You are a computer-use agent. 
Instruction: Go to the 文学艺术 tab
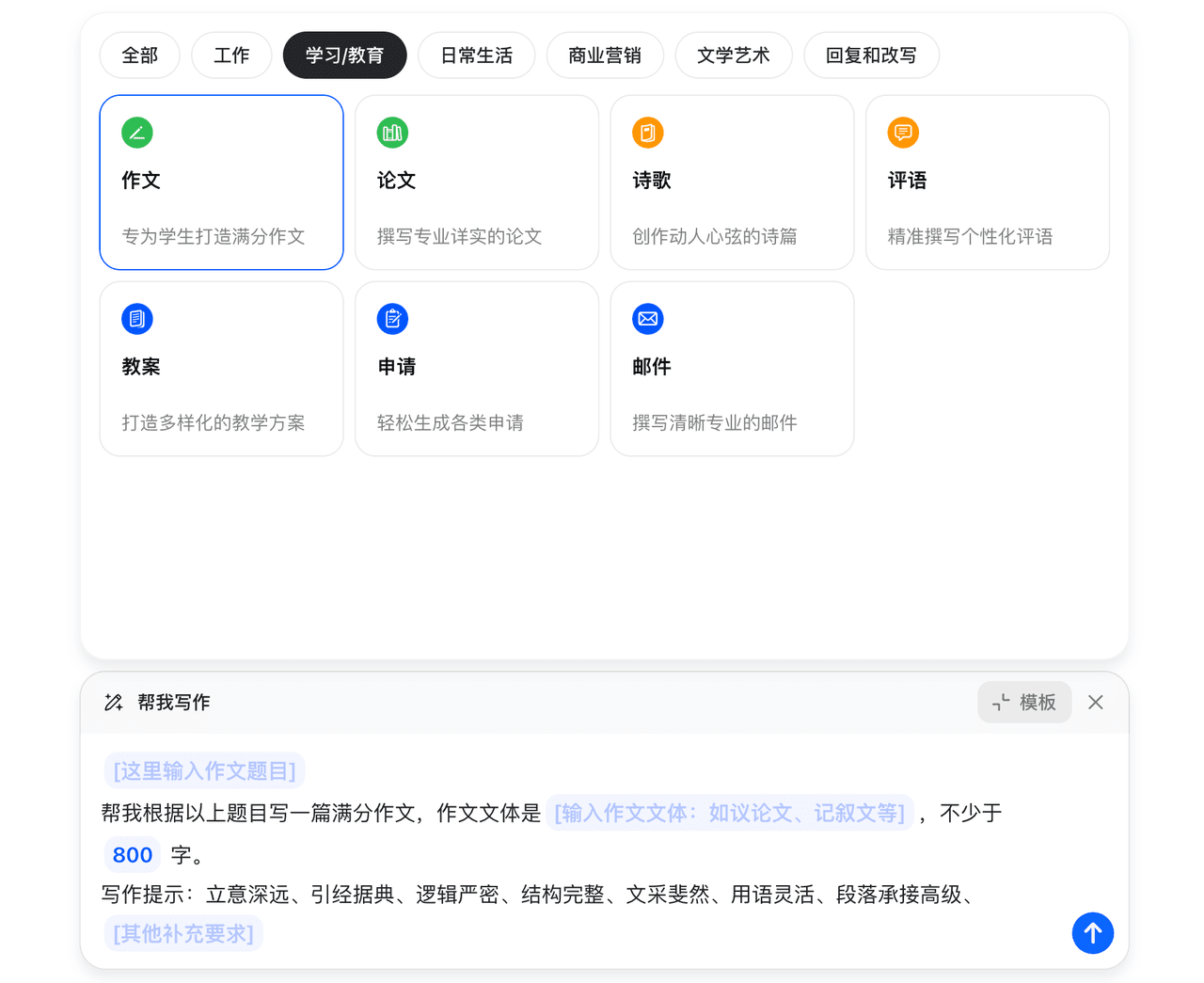734,55
